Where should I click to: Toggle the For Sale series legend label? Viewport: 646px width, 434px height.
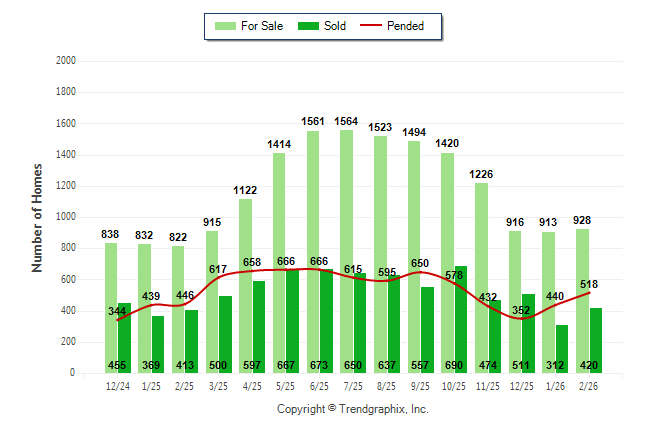(x=261, y=26)
